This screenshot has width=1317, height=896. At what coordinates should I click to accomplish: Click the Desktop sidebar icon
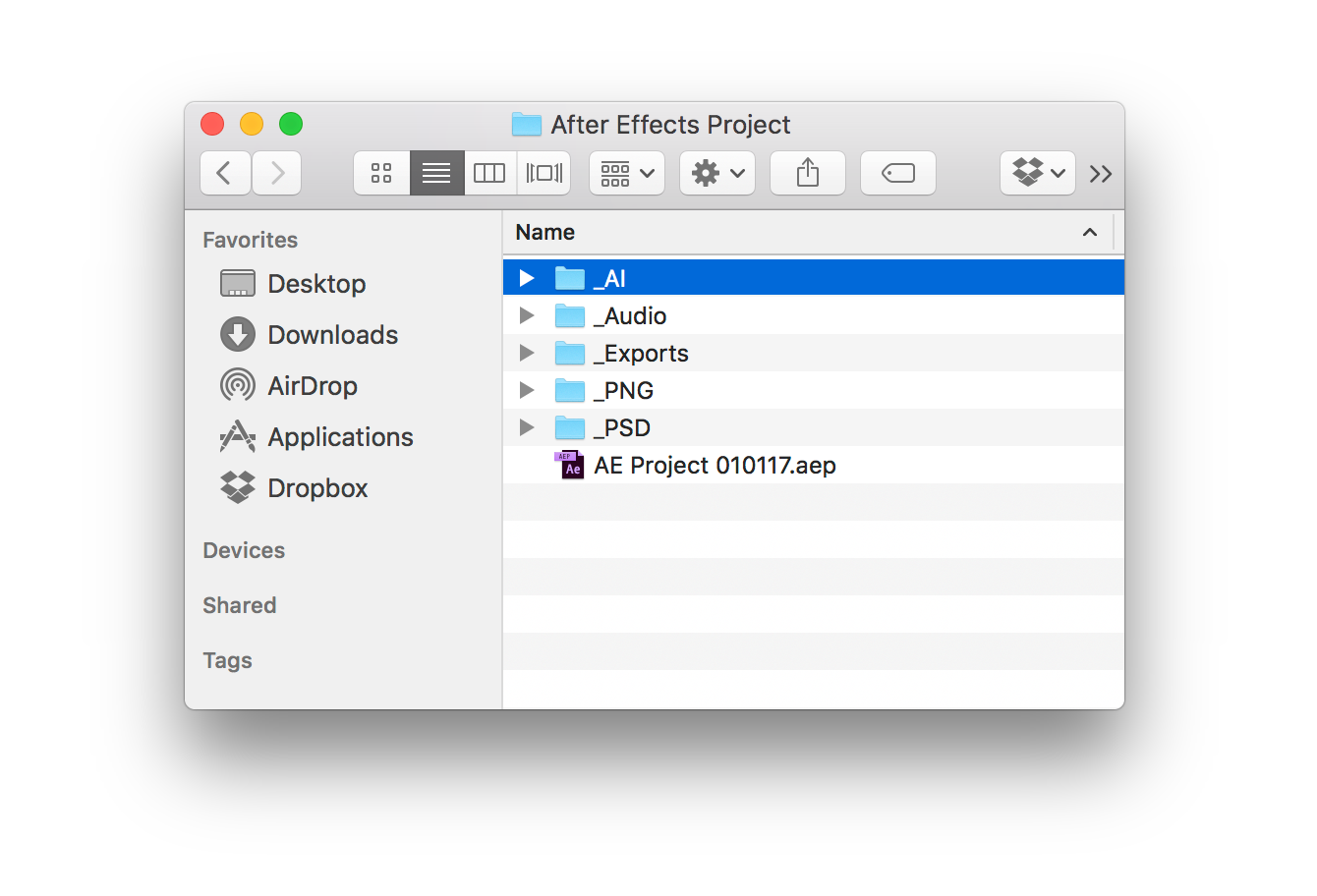pyautogui.click(x=238, y=284)
